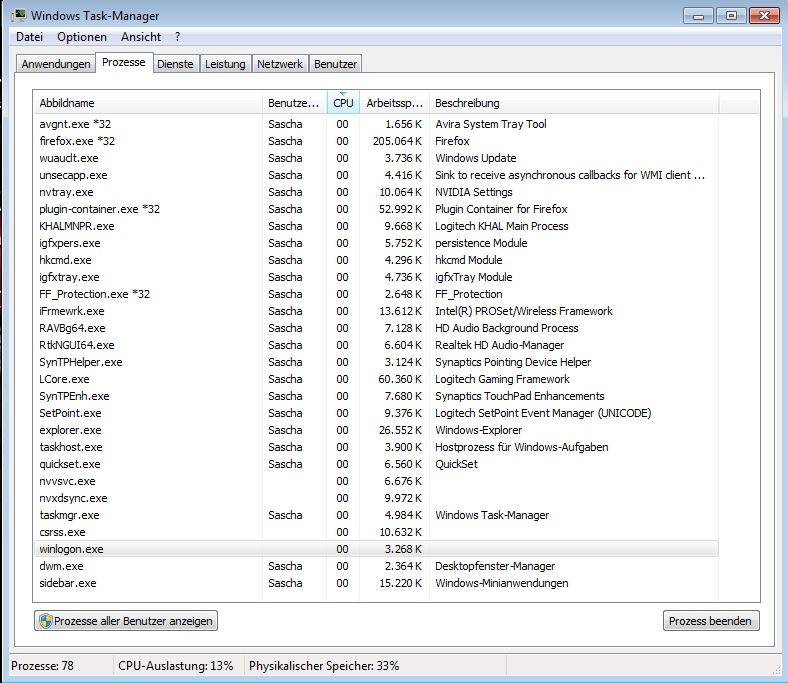788x683 pixels.
Task: Select the nvxdsync.exe process
Action: point(376,498)
